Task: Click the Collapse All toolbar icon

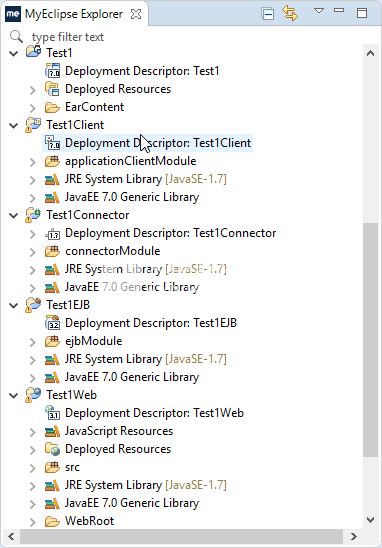Action: 268,14
